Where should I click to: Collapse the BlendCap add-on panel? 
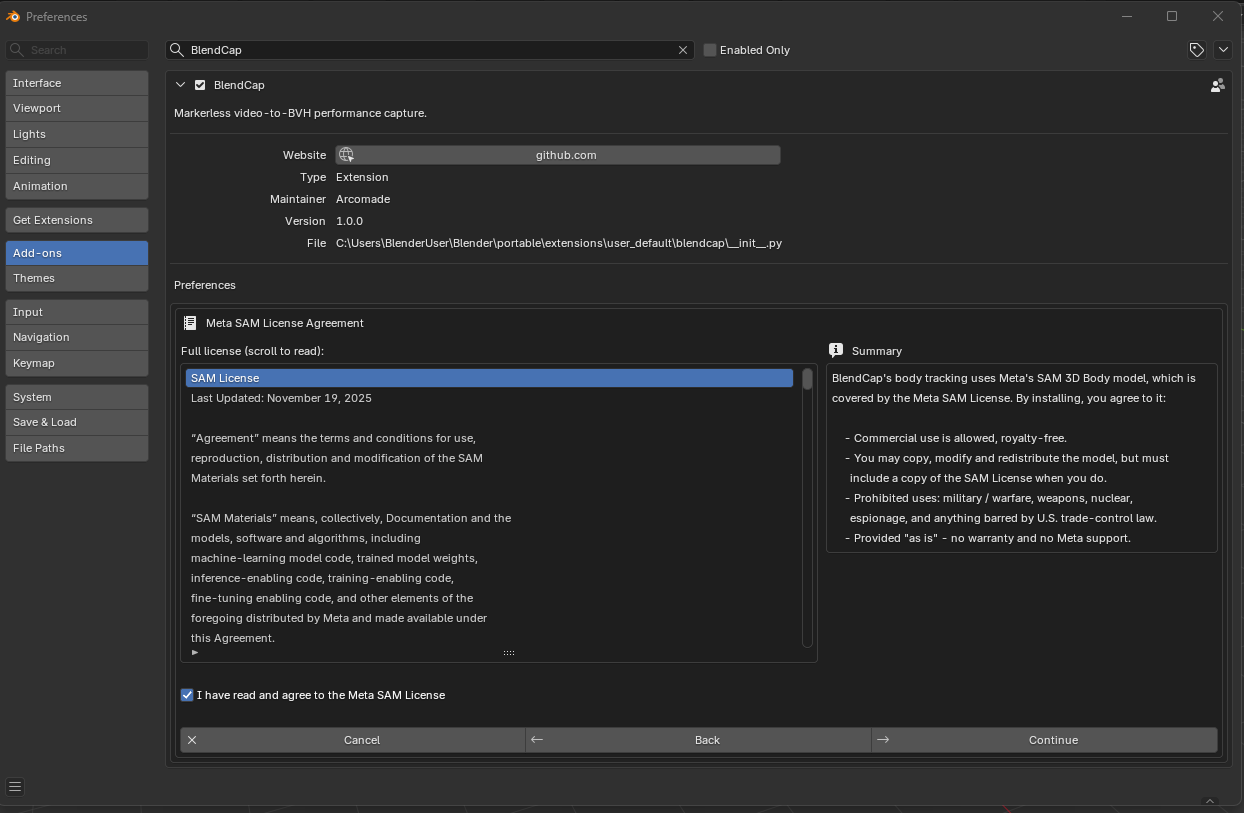click(181, 85)
